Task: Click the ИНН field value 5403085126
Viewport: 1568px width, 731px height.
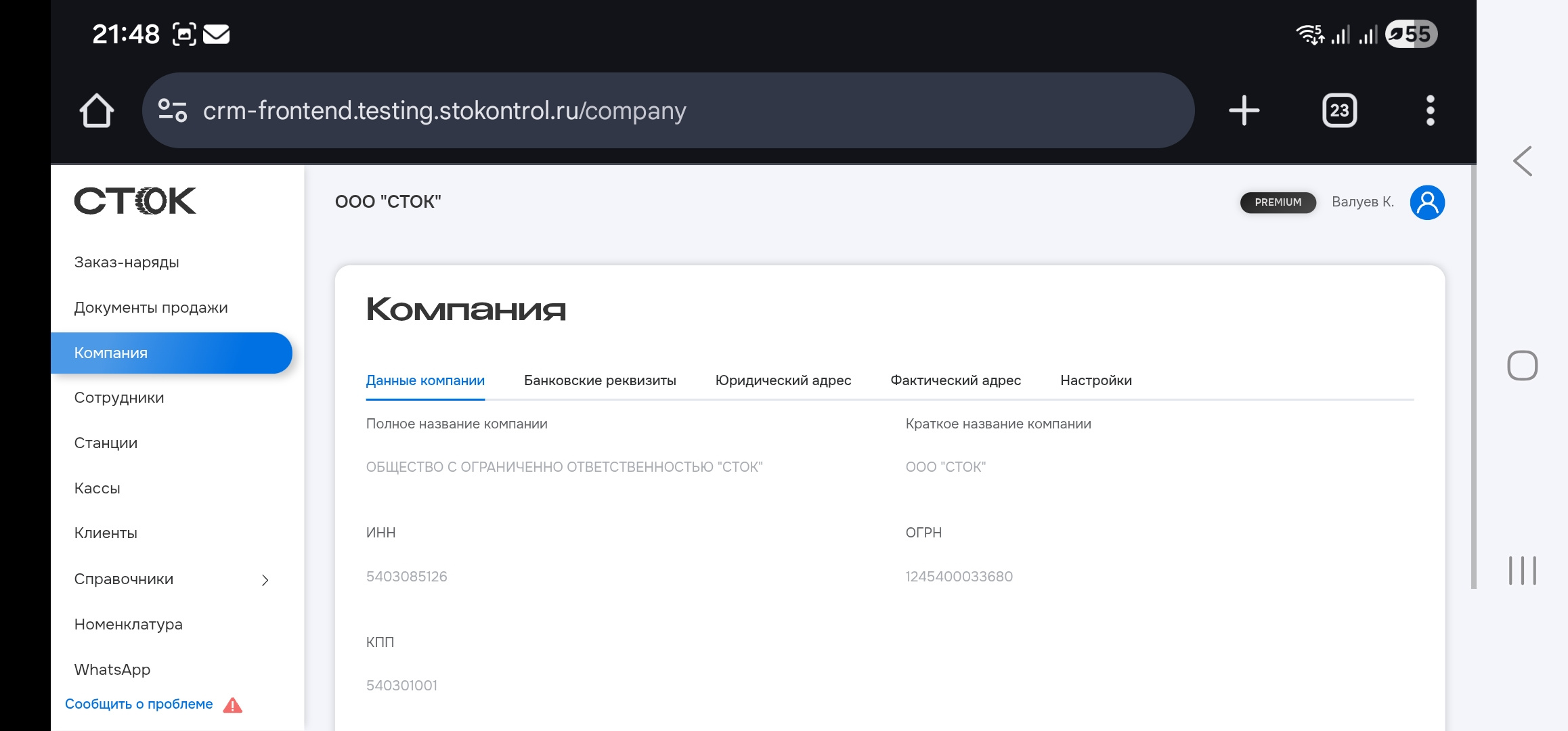Action: 406,577
